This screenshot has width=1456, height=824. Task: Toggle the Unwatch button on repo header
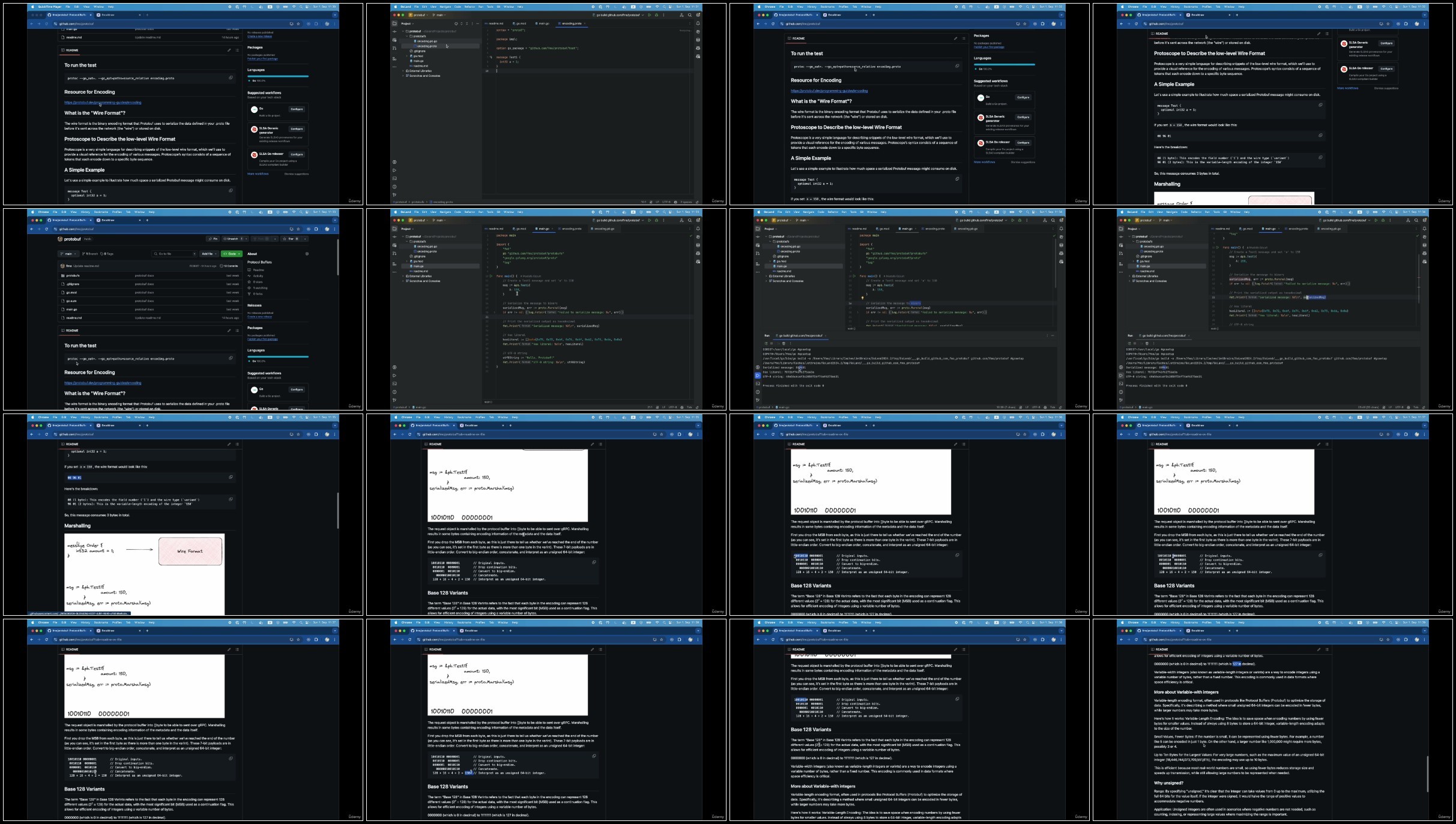pos(232,239)
